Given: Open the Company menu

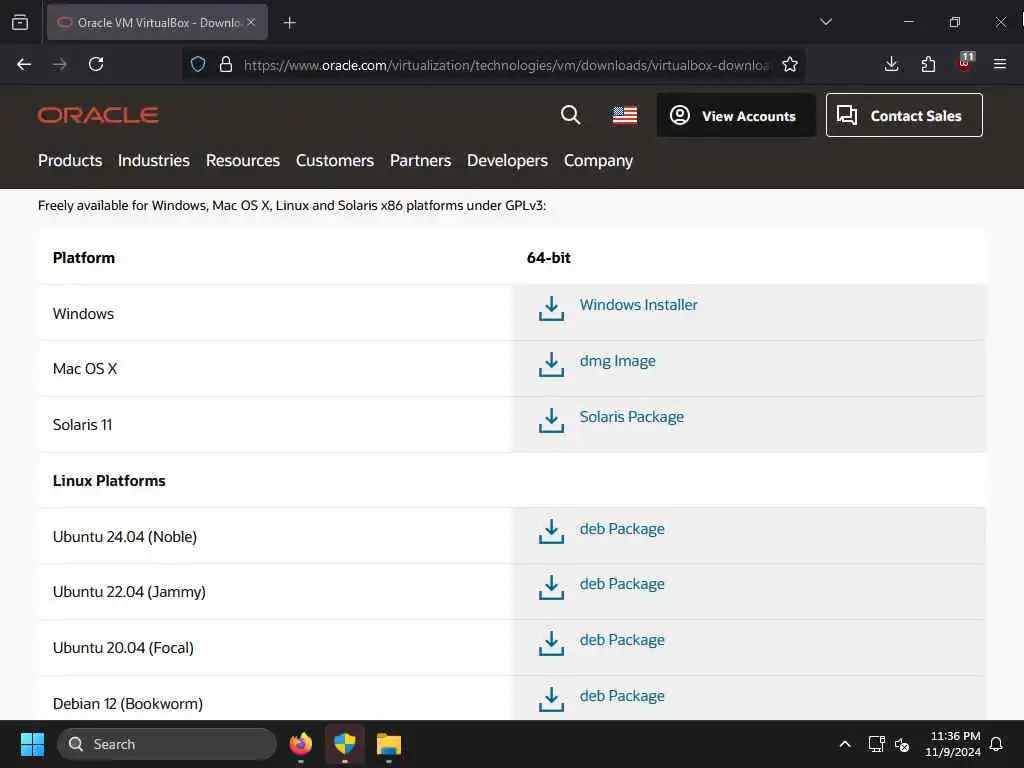Looking at the screenshot, I should point(598,161).
